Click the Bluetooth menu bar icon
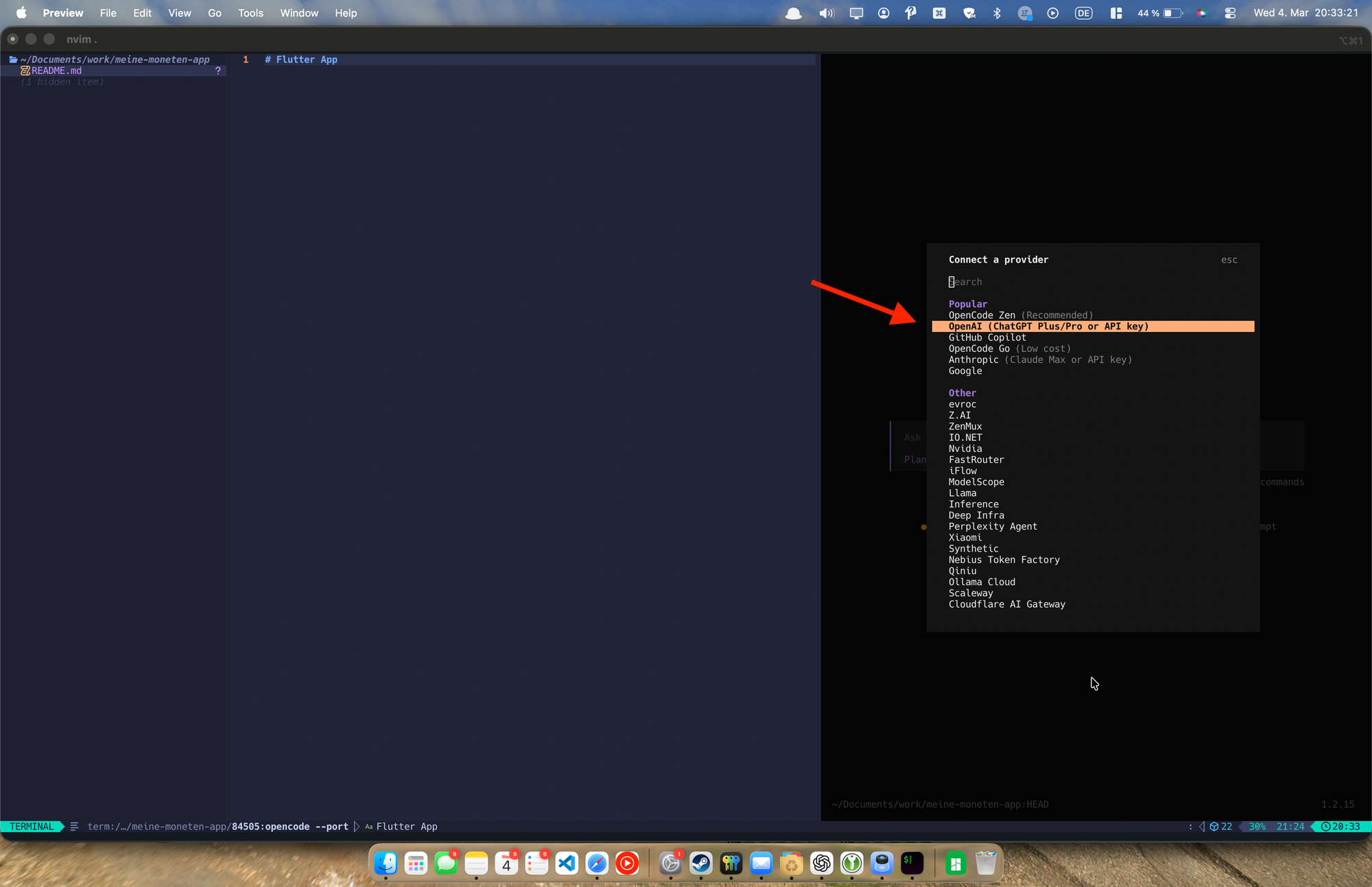This screenshot has width=1372, height=887. tap(997, 13)
